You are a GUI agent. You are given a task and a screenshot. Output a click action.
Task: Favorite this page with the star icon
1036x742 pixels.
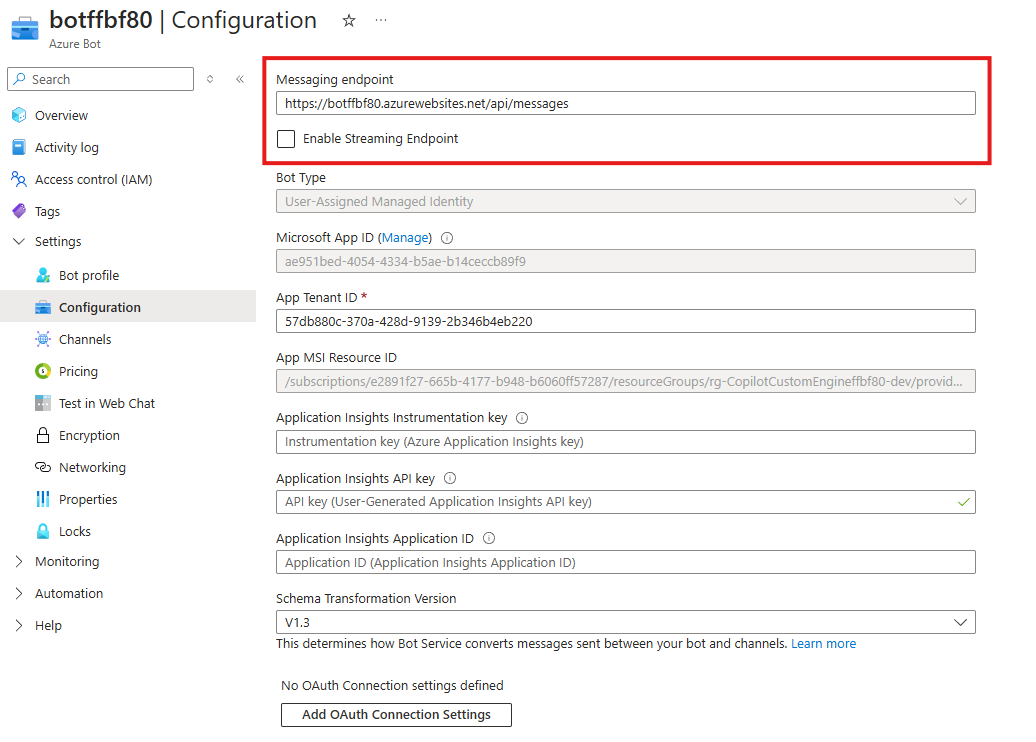point(349,20)
